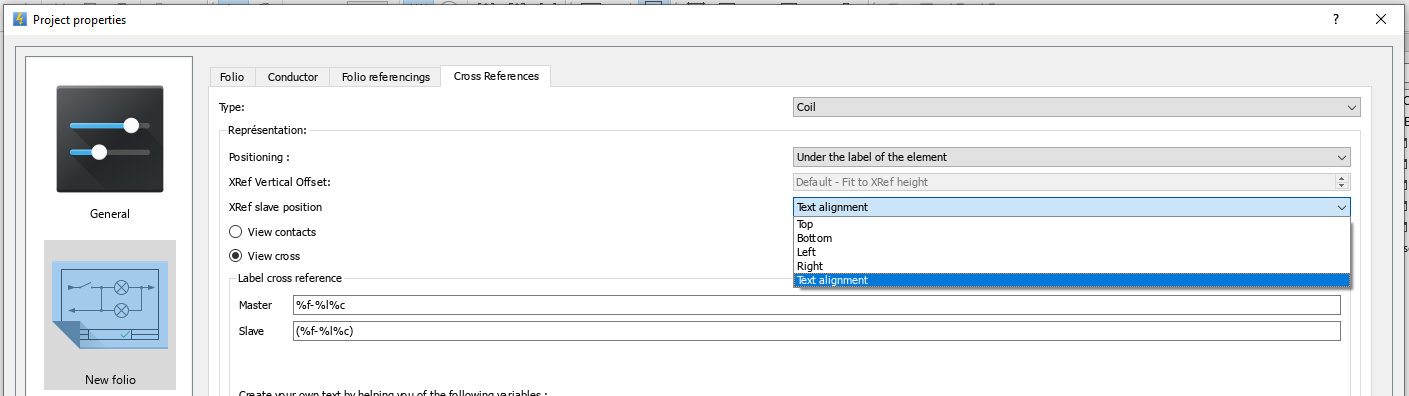Click the New folio label in the sidebar

[109, 380]
